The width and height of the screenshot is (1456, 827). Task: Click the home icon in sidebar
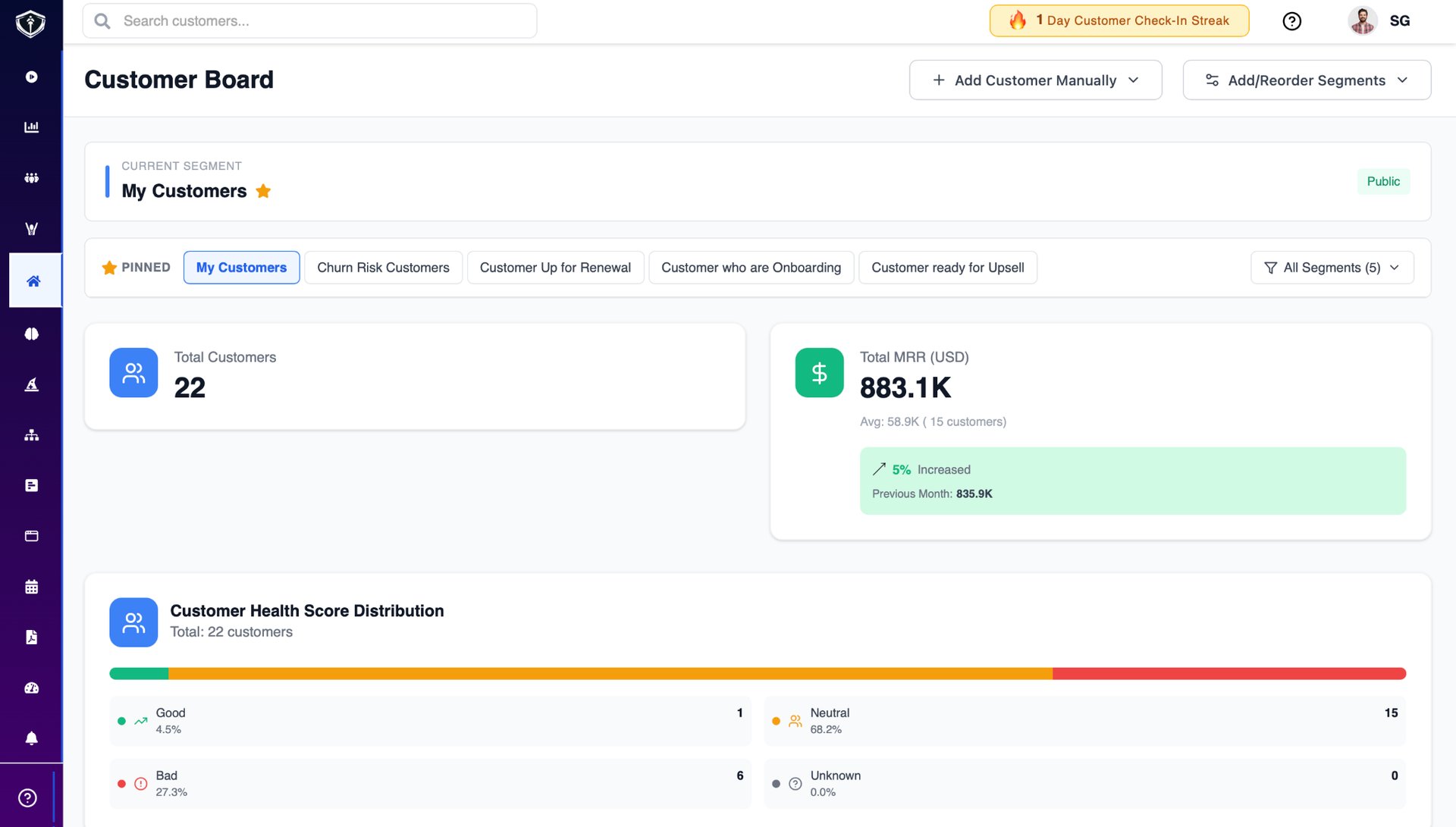(33, 281)
